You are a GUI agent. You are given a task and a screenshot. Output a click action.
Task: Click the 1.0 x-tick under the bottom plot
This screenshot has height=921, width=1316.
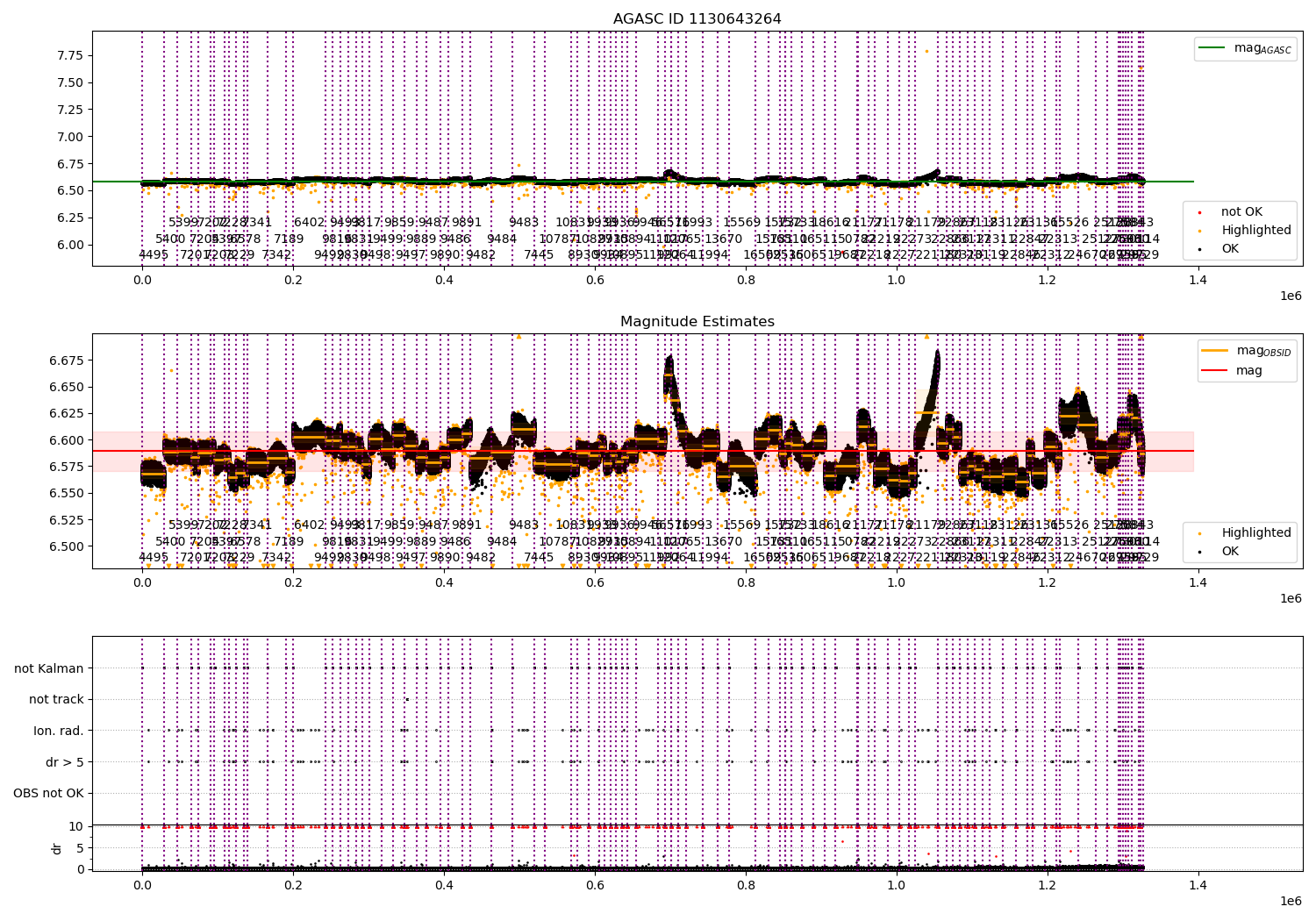896,886
